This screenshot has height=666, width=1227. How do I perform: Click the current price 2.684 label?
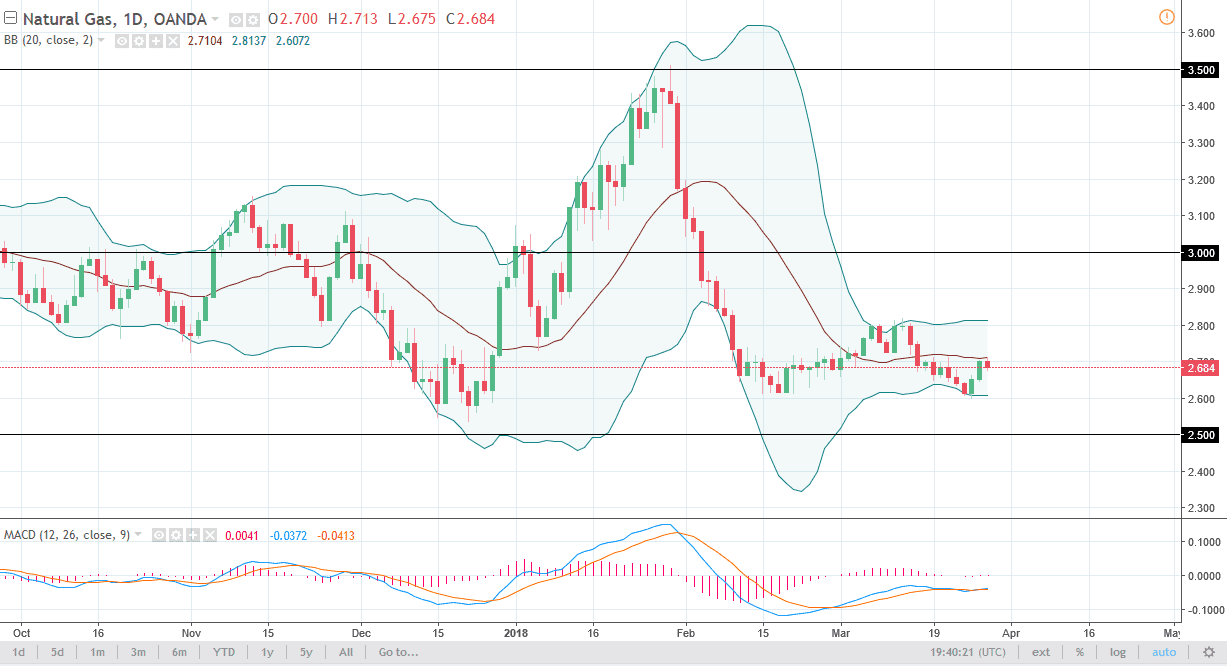pyautogui.click(x=1201, y=368)
